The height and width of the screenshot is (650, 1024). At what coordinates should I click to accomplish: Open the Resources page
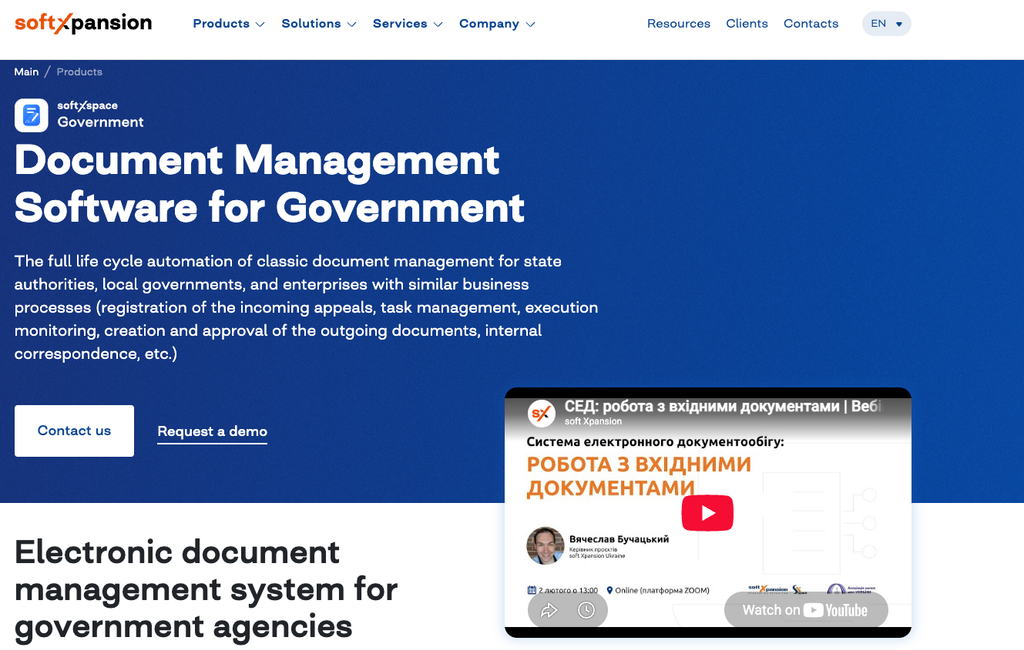tap(679, 24)
